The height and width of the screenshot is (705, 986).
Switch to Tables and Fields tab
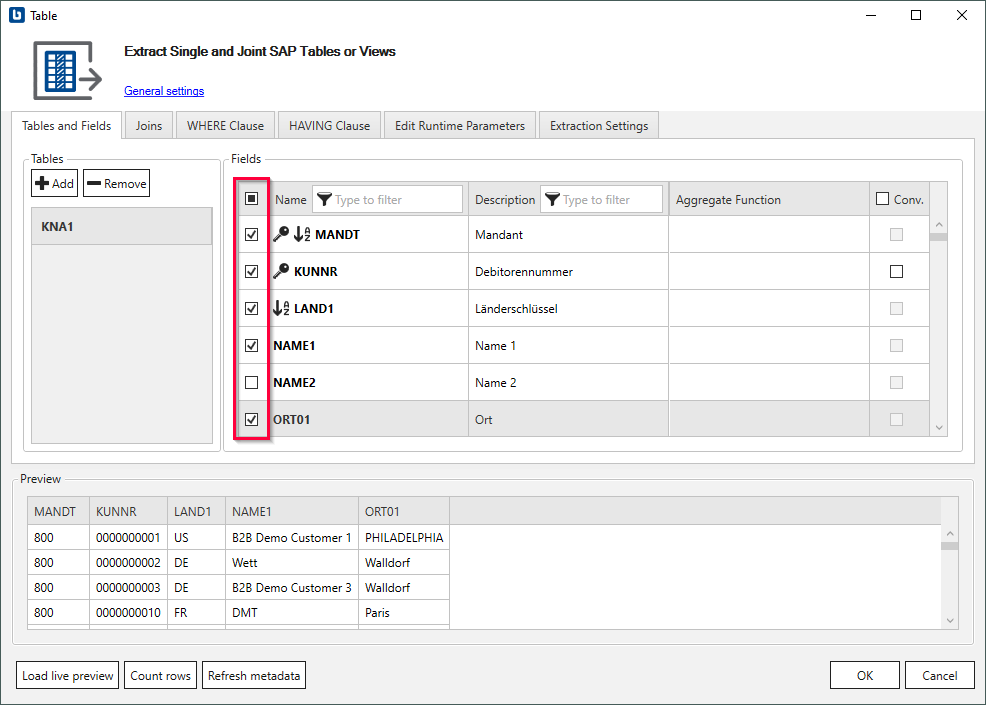pos(67,126)
